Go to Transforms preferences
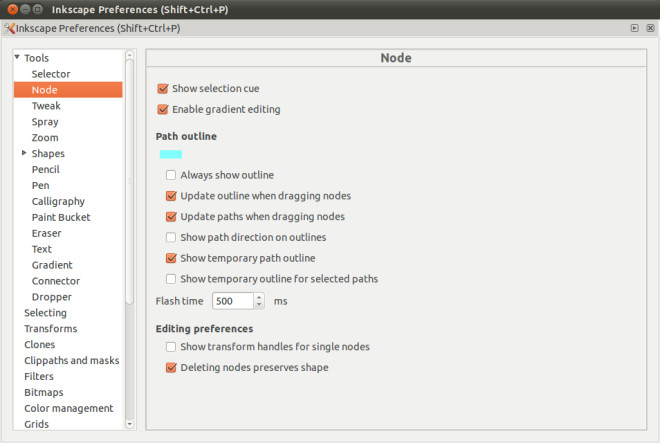The image size is (660, 443). pos(51,329)
